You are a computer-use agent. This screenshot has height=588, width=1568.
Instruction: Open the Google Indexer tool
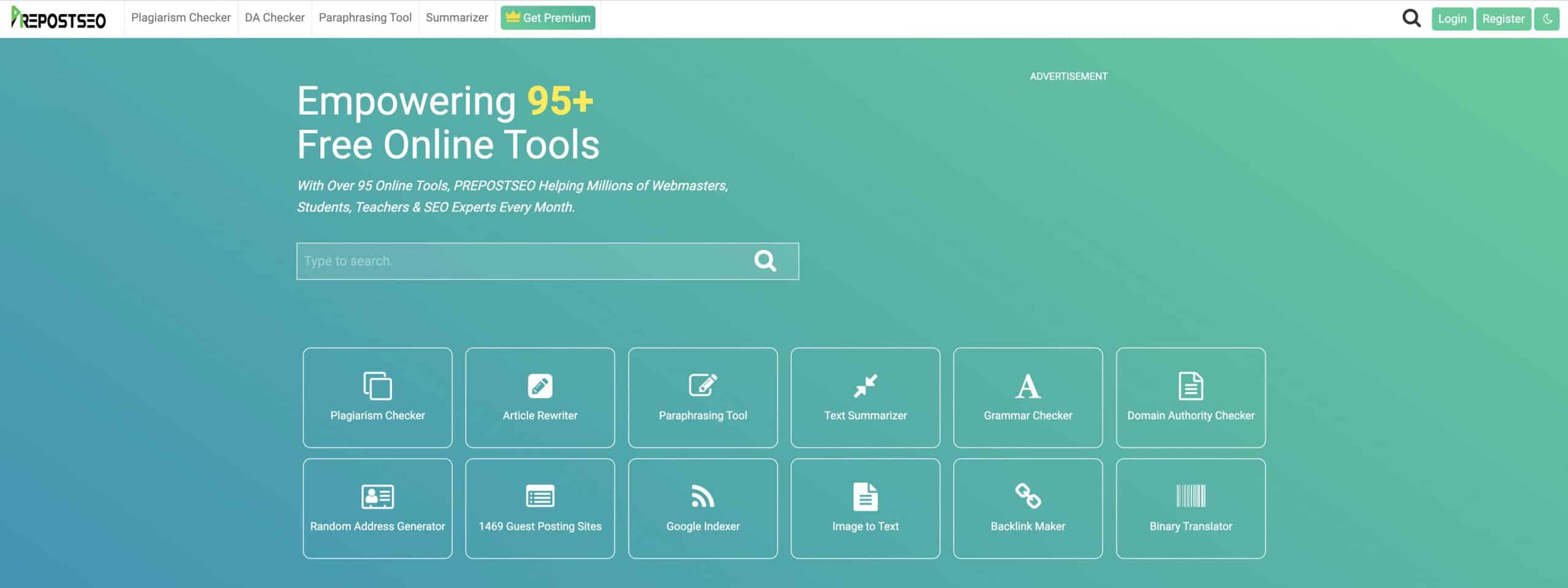[x=703, y=508]
